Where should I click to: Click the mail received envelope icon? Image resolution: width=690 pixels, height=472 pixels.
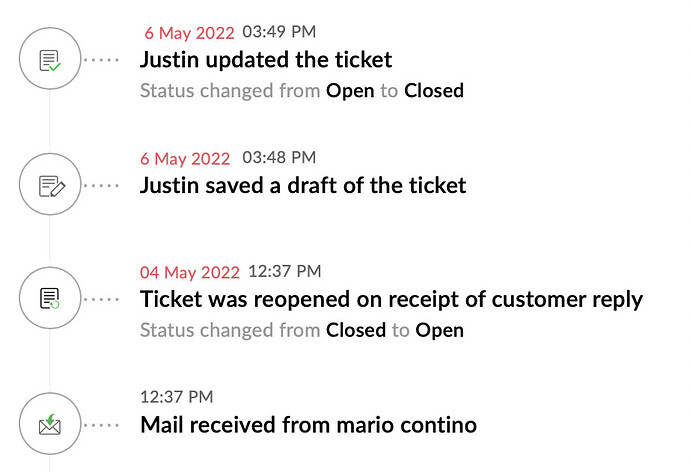point(50,424)
